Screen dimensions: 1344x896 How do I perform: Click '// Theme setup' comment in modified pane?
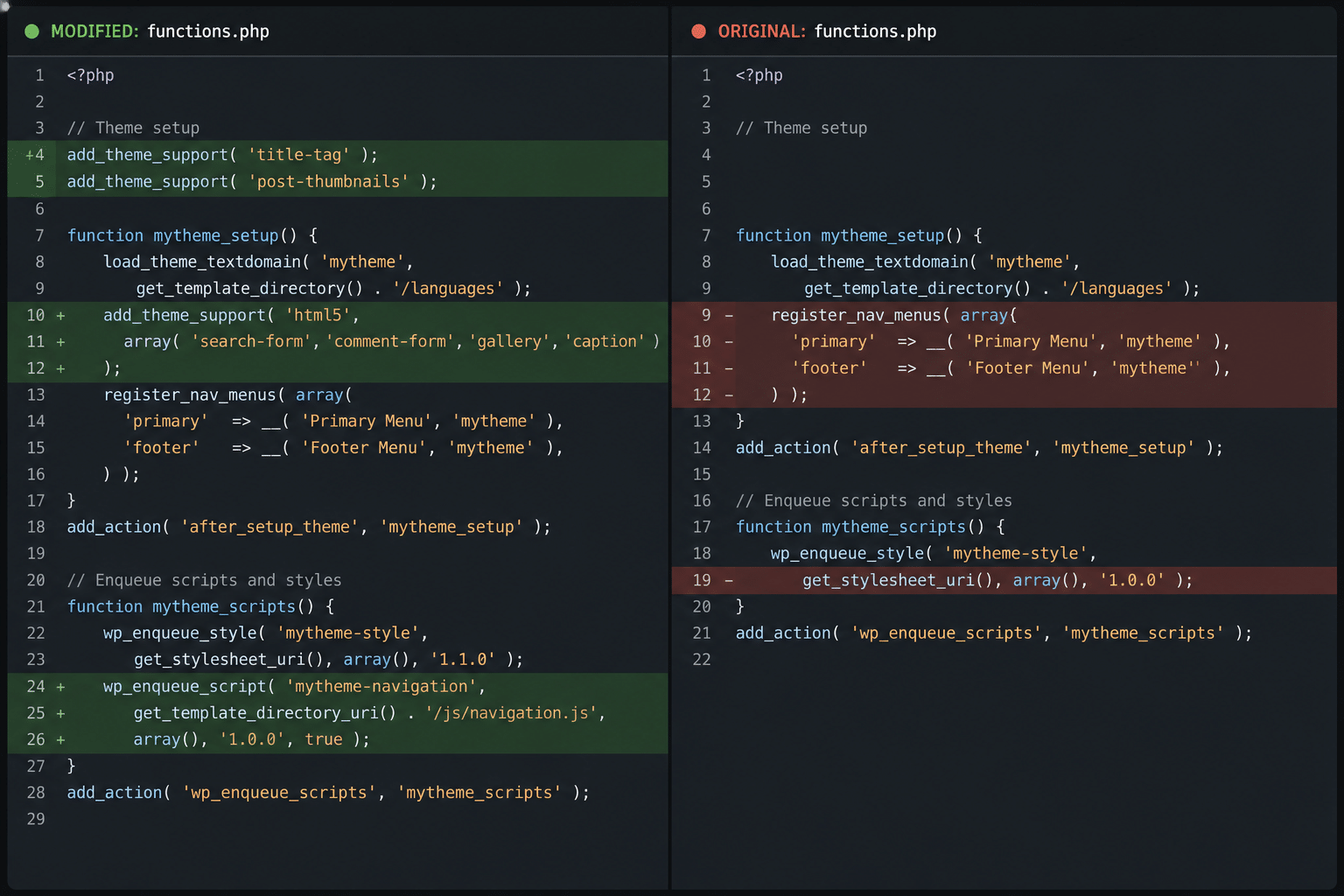(x=133, y=128)
